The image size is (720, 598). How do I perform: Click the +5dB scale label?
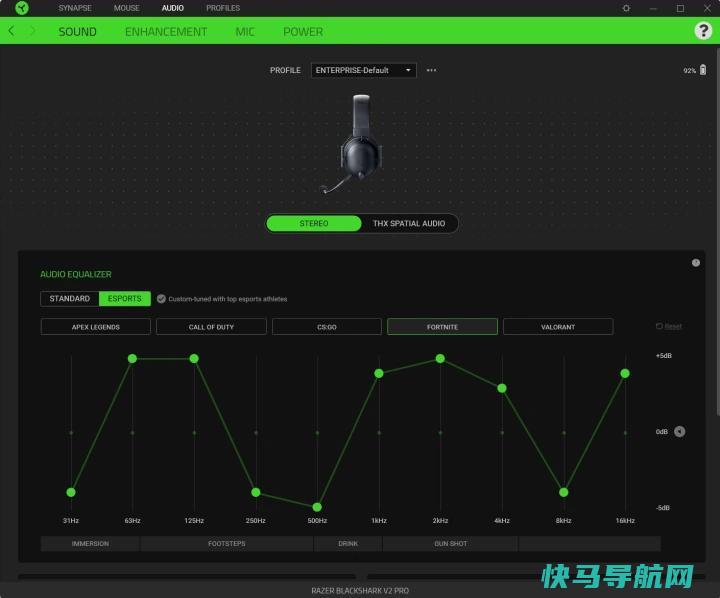[x=664, y=355]
